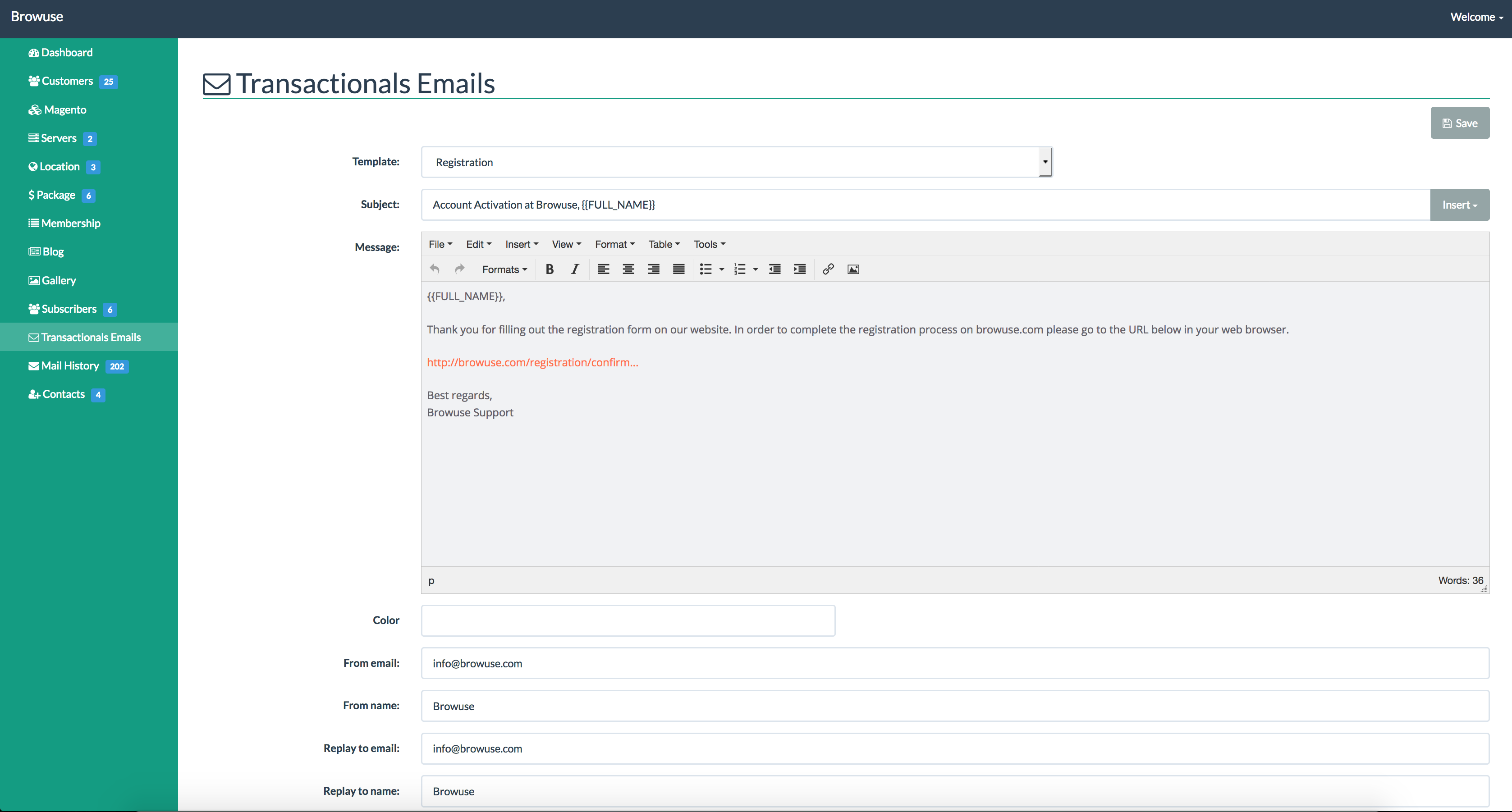This screenshot has height=812, width=1512.
Task: Open the Formats dropdown in the editor toolbar
Action: 504,269
